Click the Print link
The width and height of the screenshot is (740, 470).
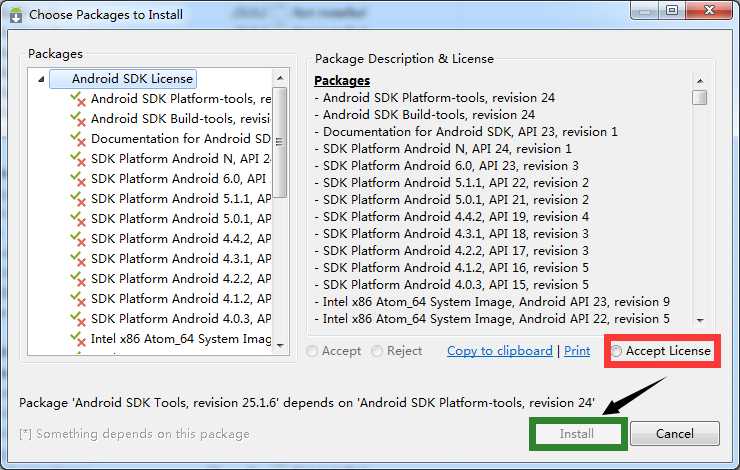577,351
